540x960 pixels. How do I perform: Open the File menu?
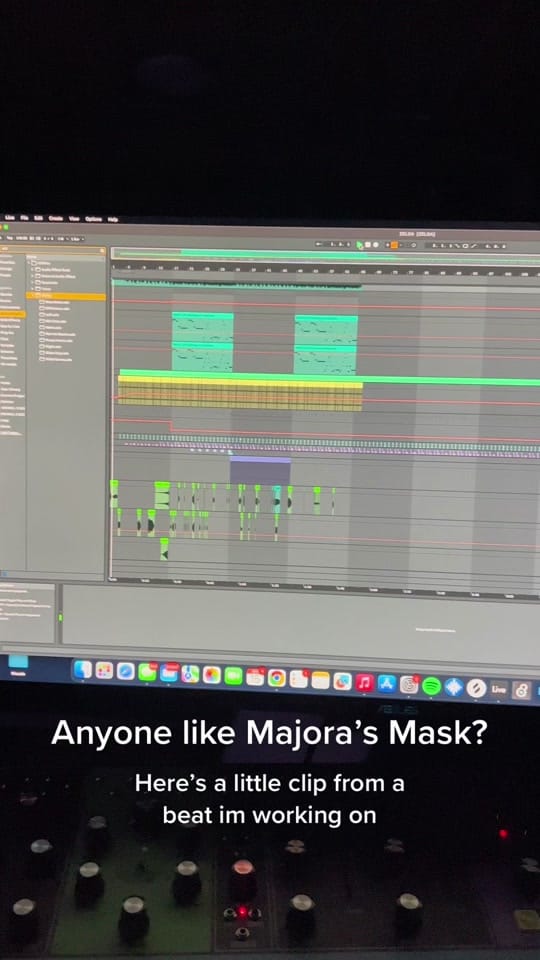tap(24, 217)
